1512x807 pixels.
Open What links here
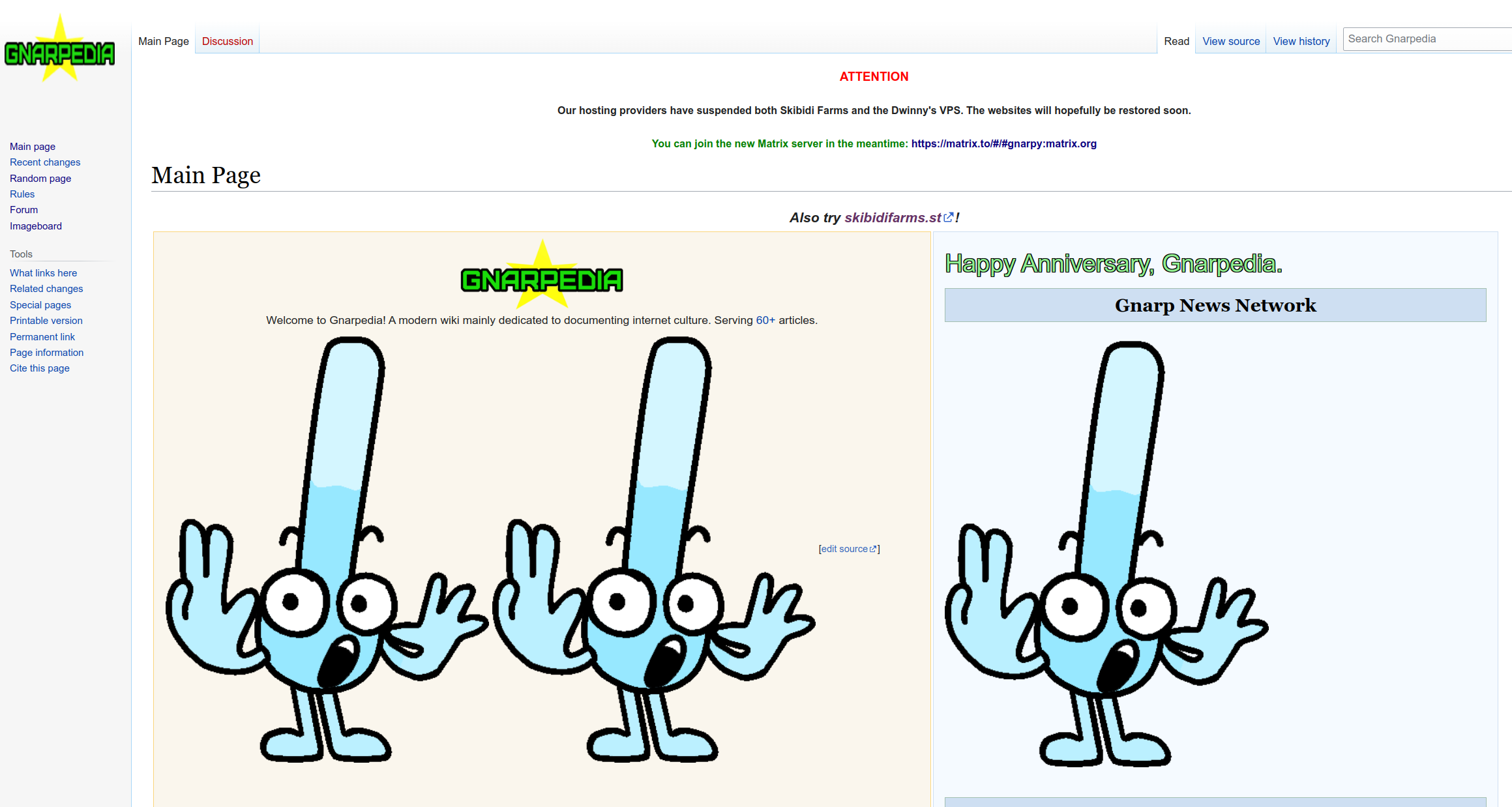click(x=43, y=273)
